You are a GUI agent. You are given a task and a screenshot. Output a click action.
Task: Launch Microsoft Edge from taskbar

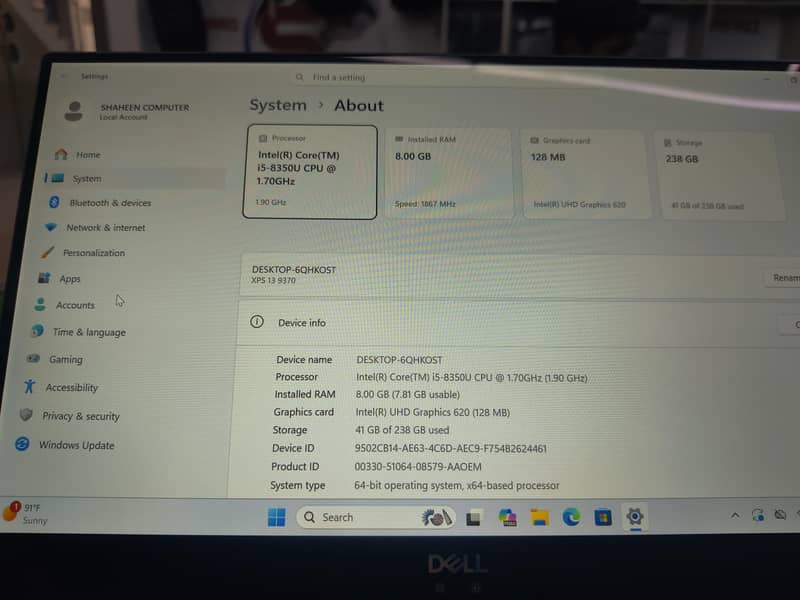pos(571,517)
